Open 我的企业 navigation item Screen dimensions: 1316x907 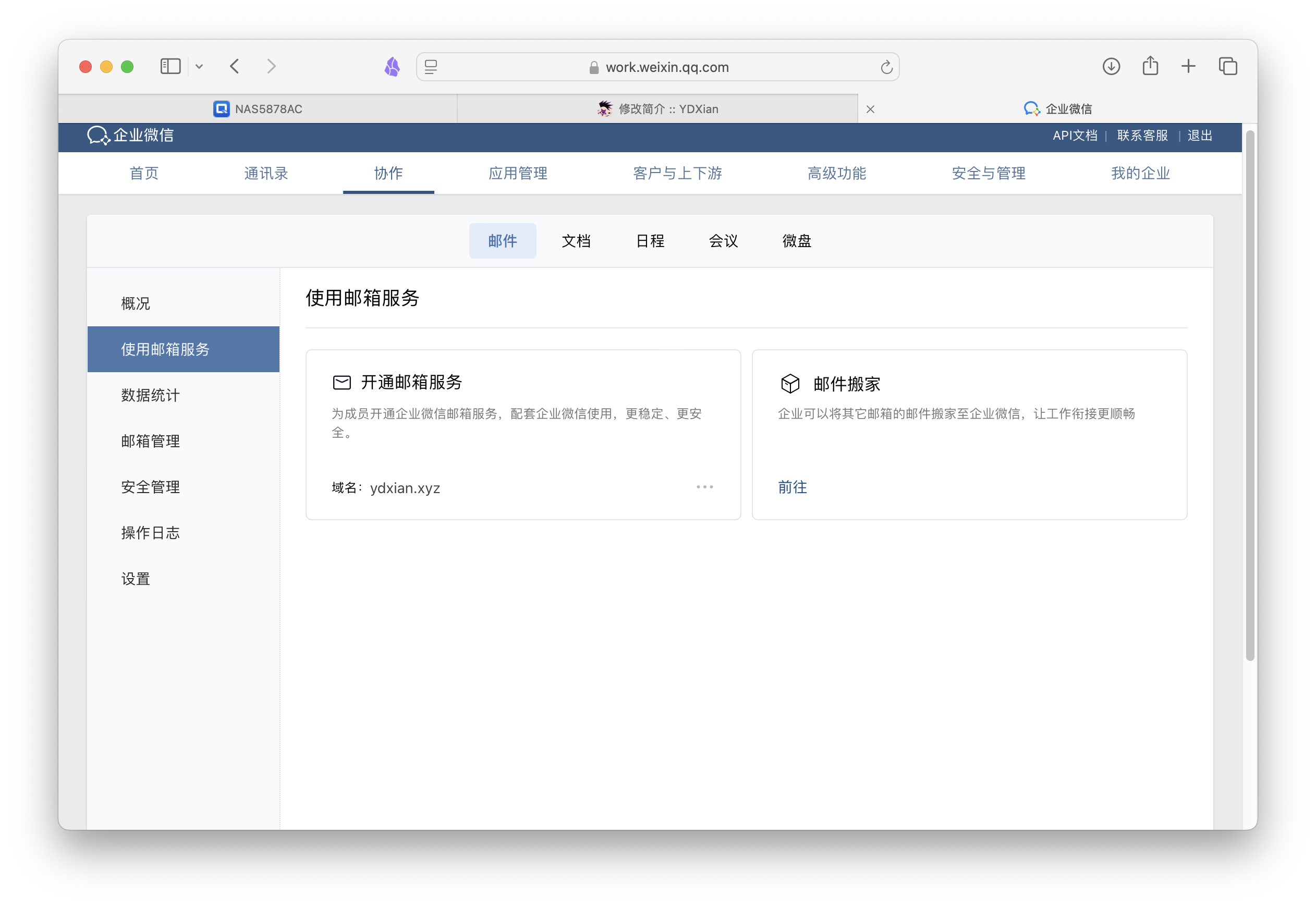[1140, 174]
